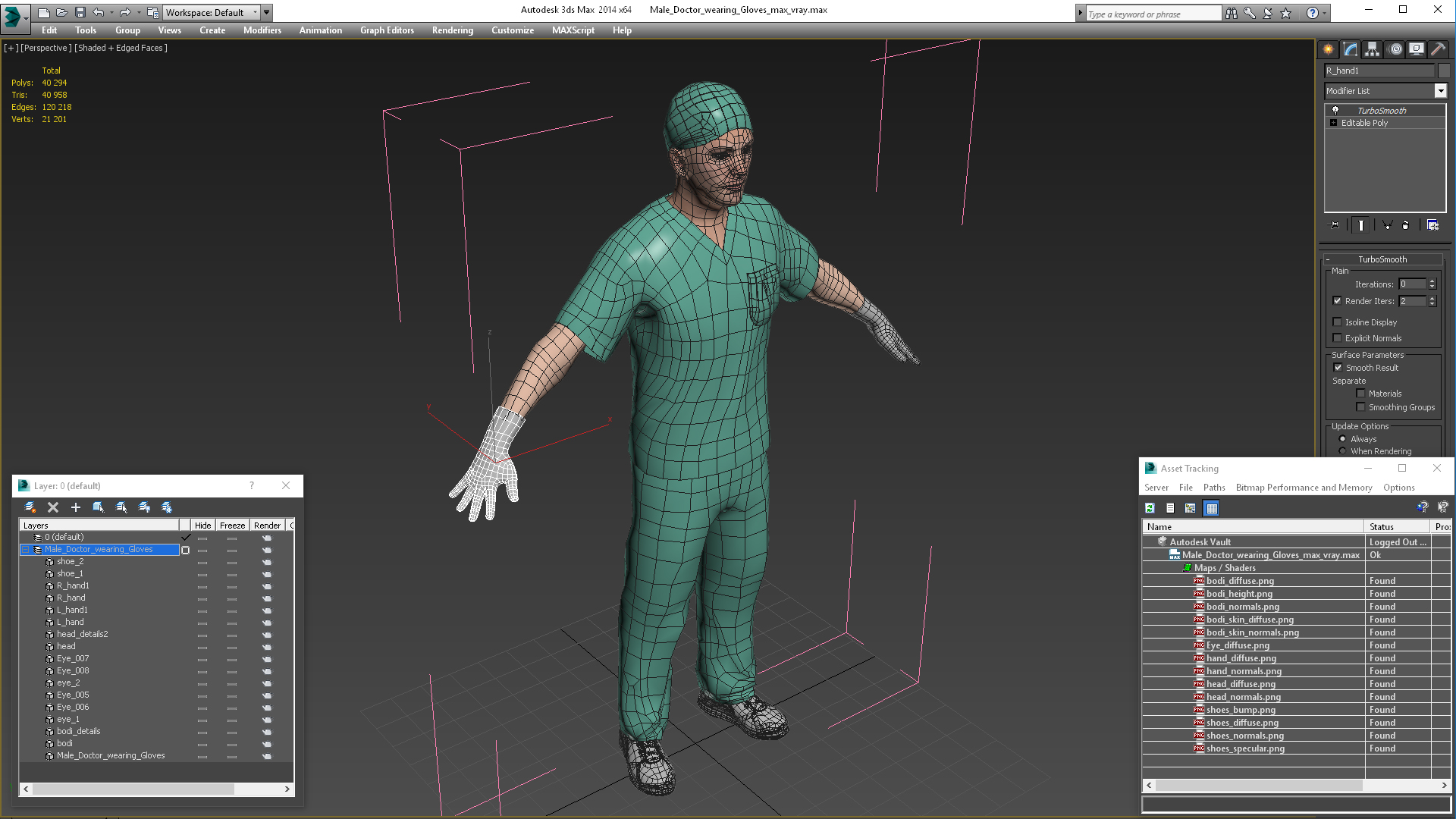
Task: Click the Freeze column header
Action: click(x=232, y=526)
